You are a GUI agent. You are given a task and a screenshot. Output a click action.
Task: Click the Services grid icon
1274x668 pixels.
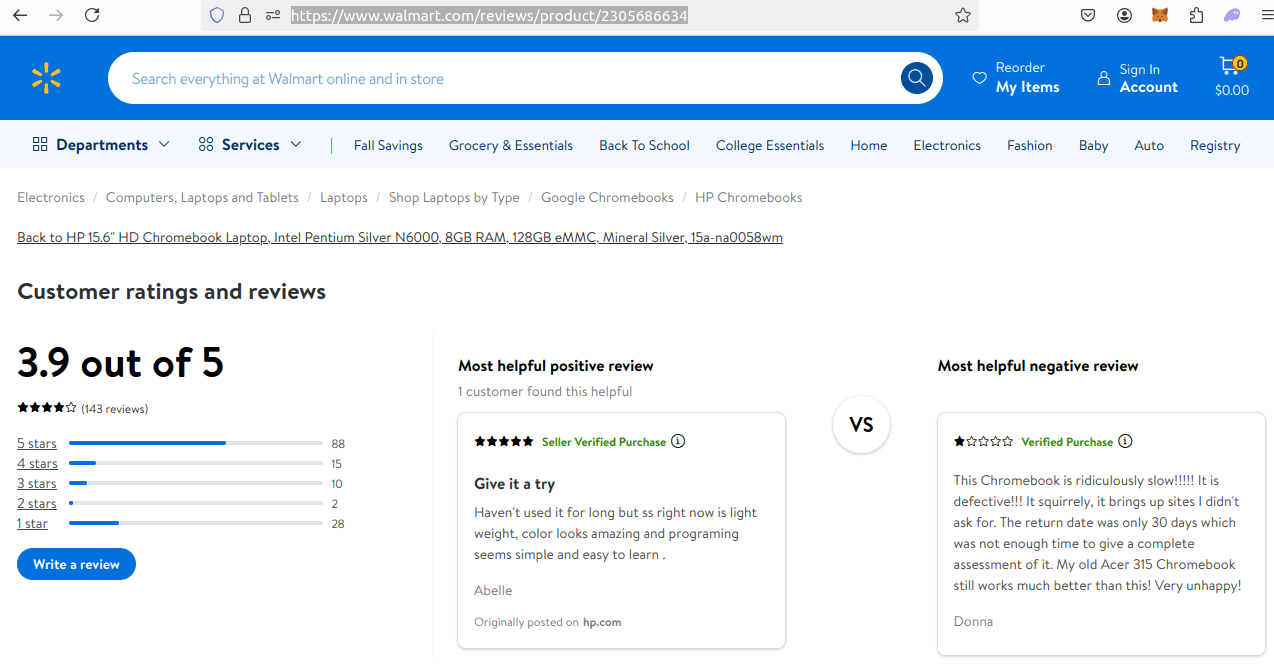pyautogui.click(x=206, y=144)
